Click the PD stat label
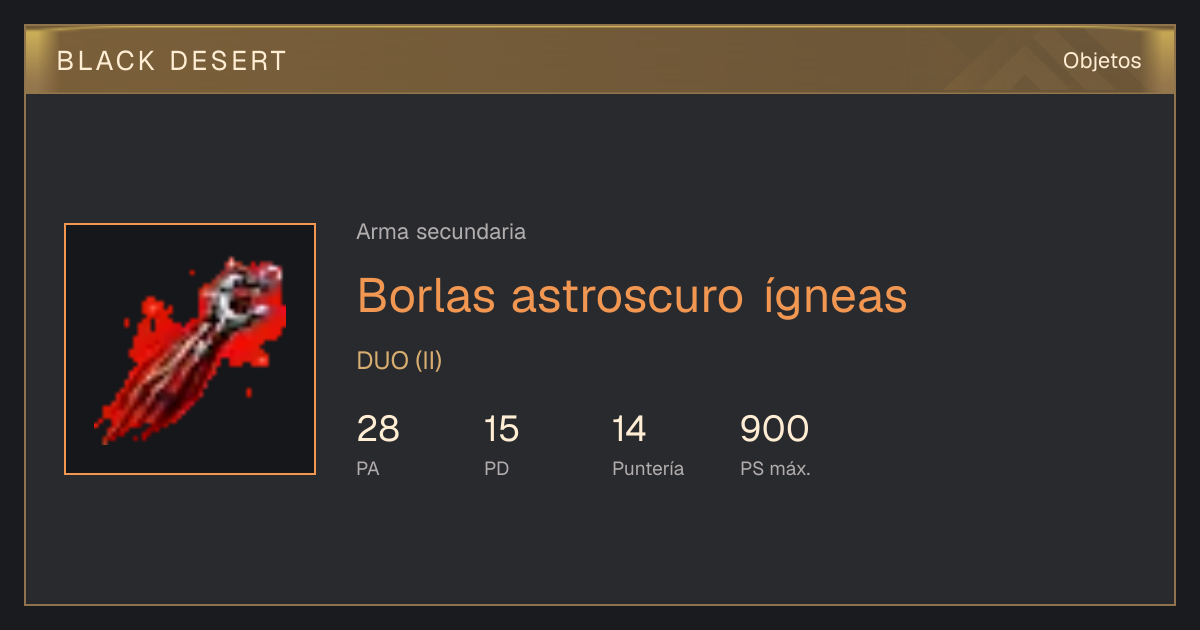The height and width of the screenshot is (630, 1200). click(x=497, y=468)
